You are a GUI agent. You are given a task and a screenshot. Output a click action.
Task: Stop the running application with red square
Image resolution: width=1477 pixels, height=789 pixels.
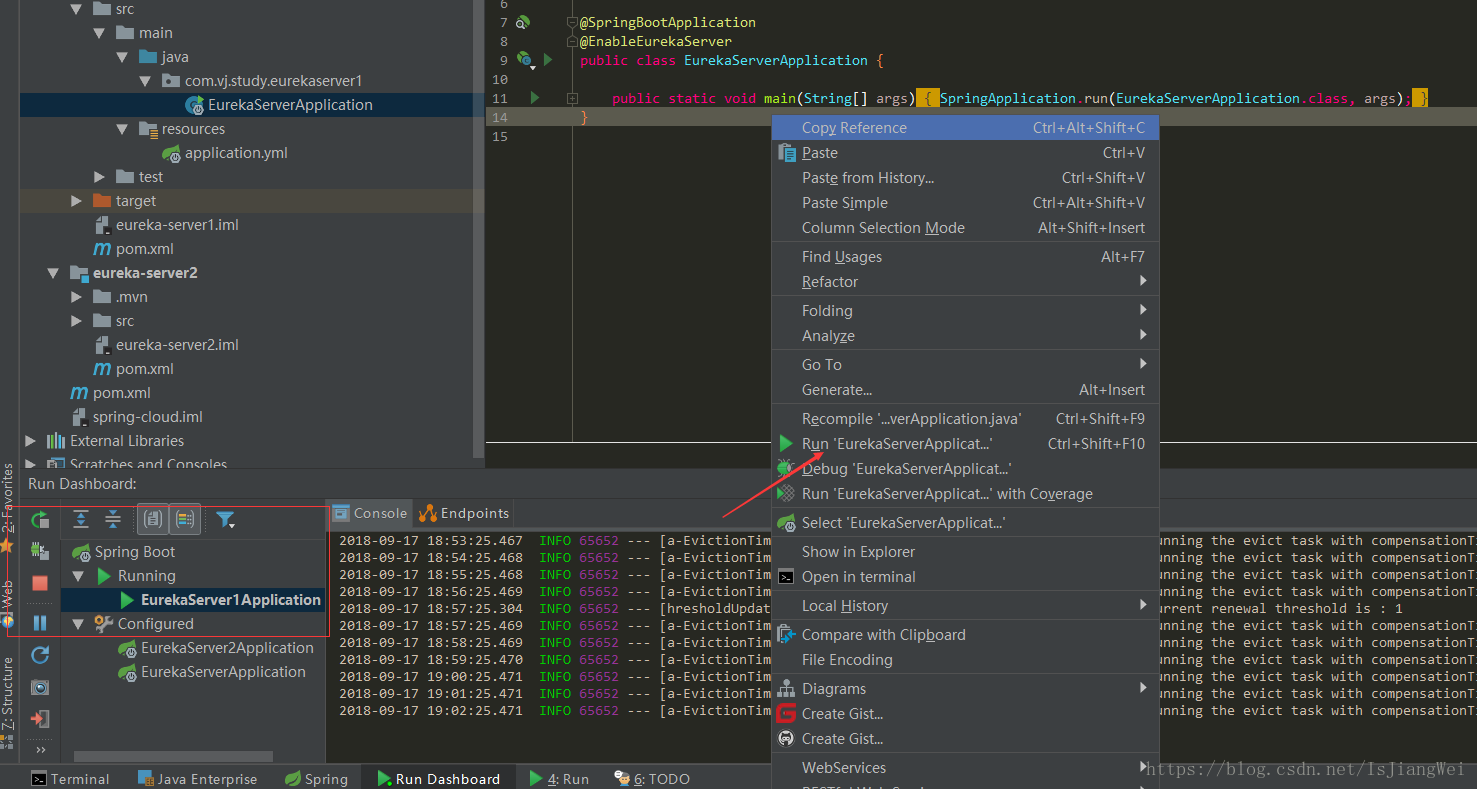click(x=40, y=583)
